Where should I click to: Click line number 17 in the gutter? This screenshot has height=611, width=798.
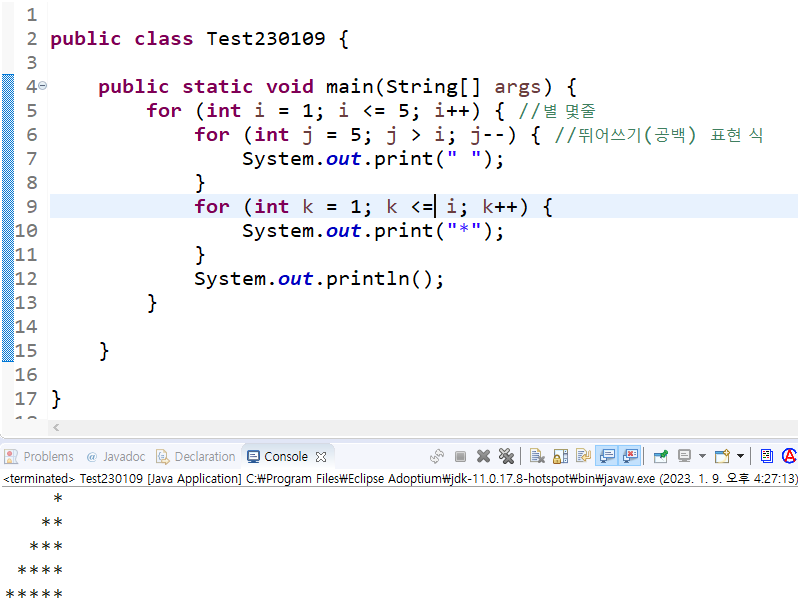click(26, 399)
